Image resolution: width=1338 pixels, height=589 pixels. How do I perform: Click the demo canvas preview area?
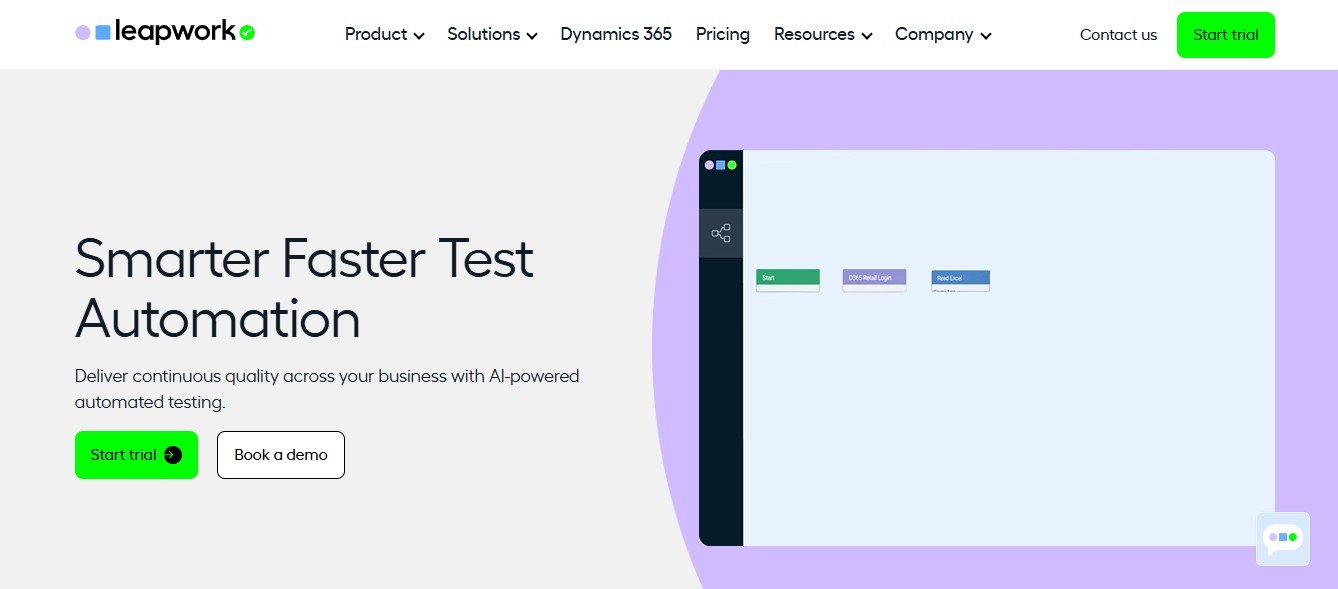(x=1008, y=420)
